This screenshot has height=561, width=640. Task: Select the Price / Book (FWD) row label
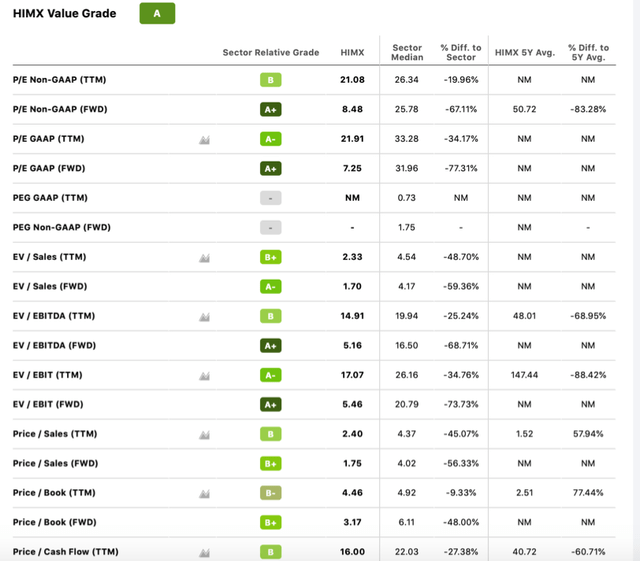(55, 523)
